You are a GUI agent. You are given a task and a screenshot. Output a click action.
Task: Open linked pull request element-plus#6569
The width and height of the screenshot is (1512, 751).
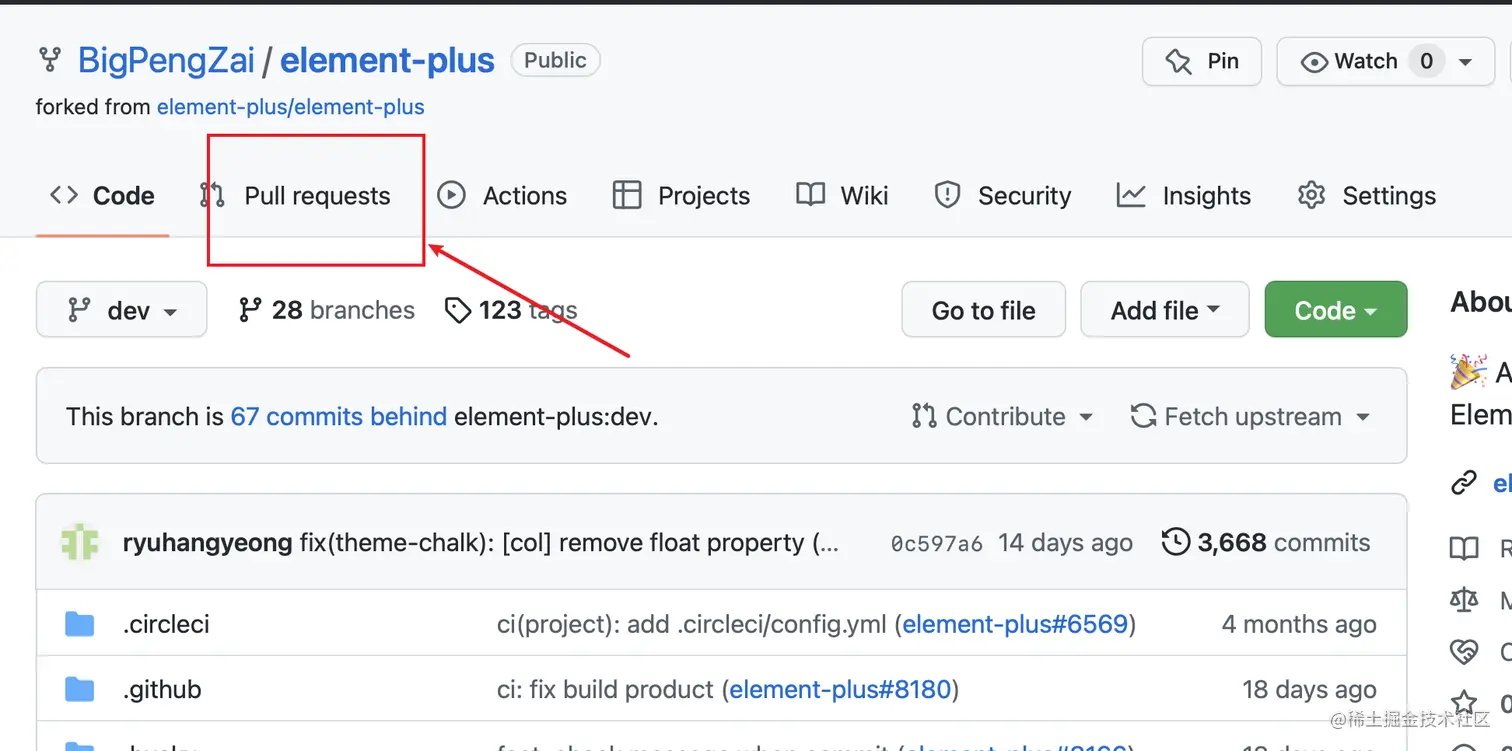[x=1015, y=625]
